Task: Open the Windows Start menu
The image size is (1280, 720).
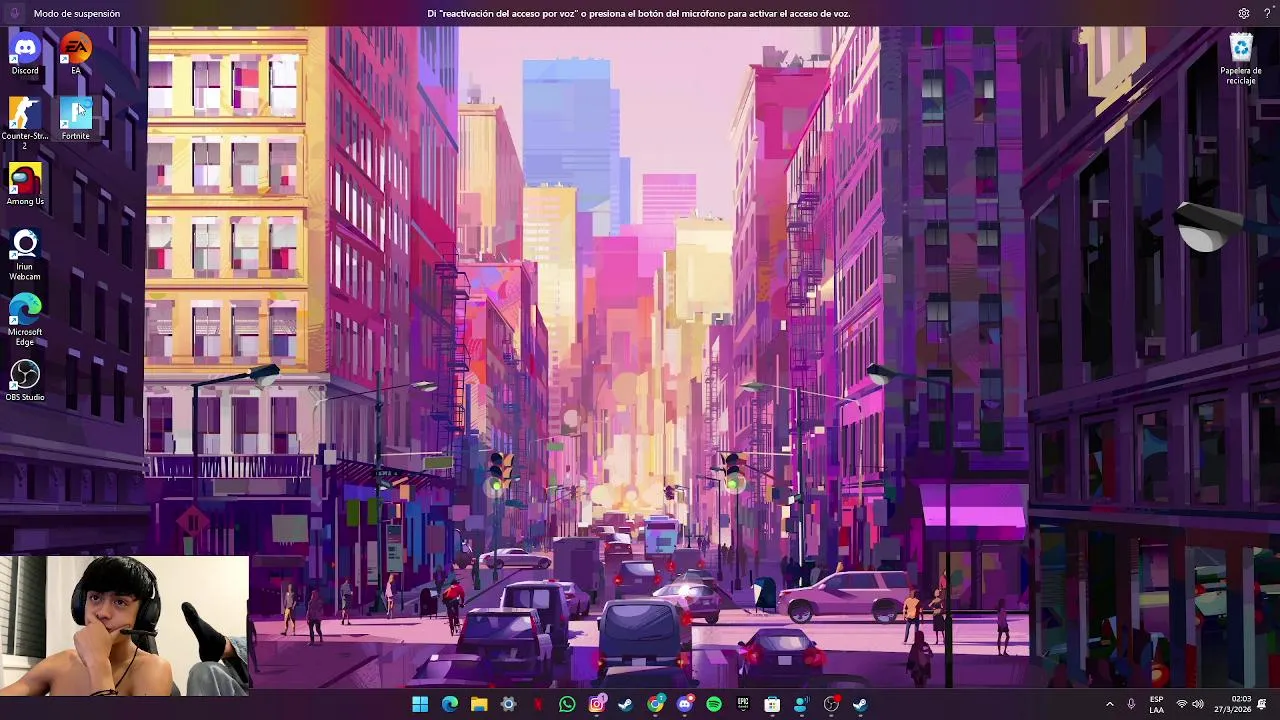Action: 420,704
